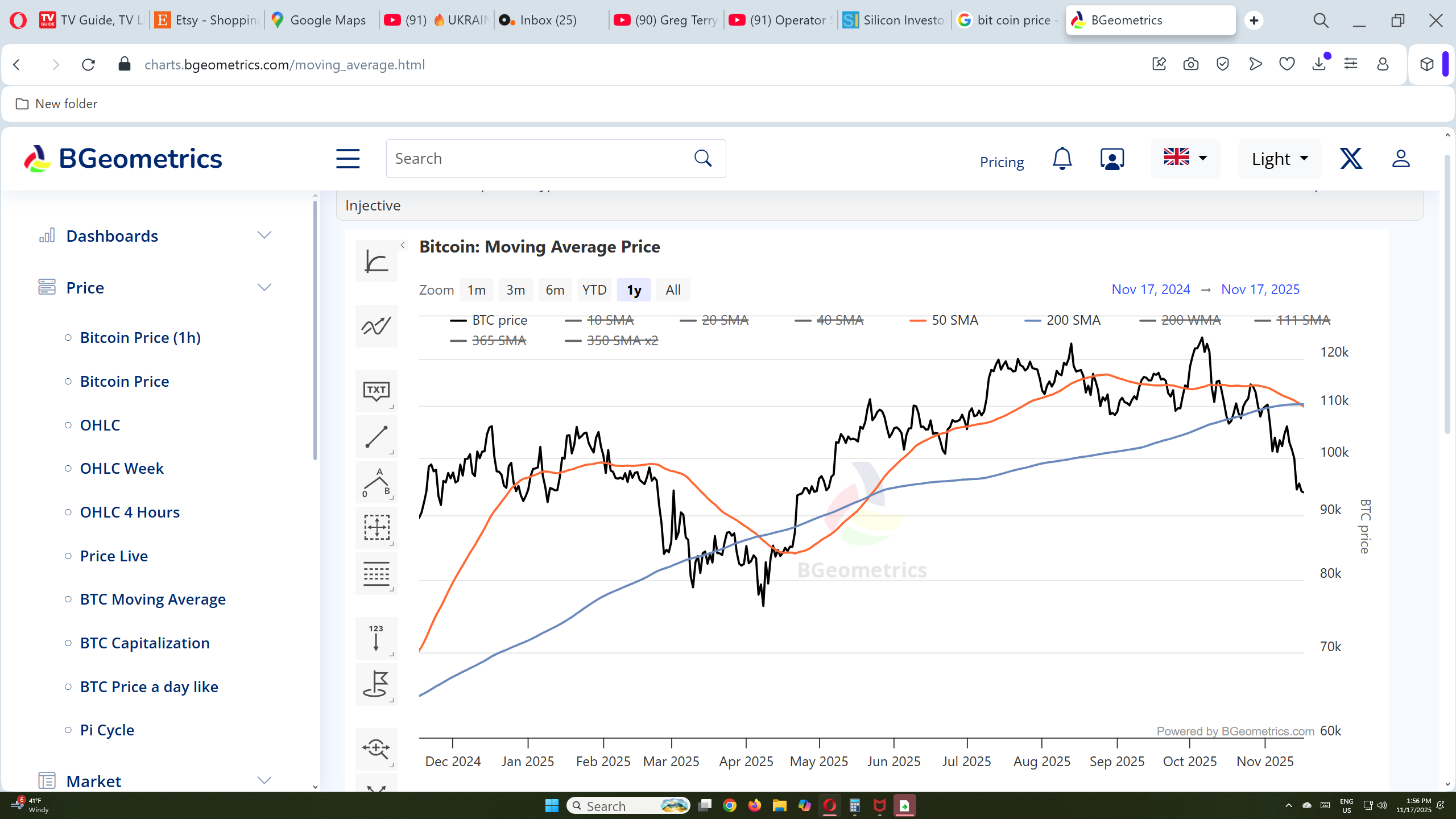Click the notification bell icon

1062,159
